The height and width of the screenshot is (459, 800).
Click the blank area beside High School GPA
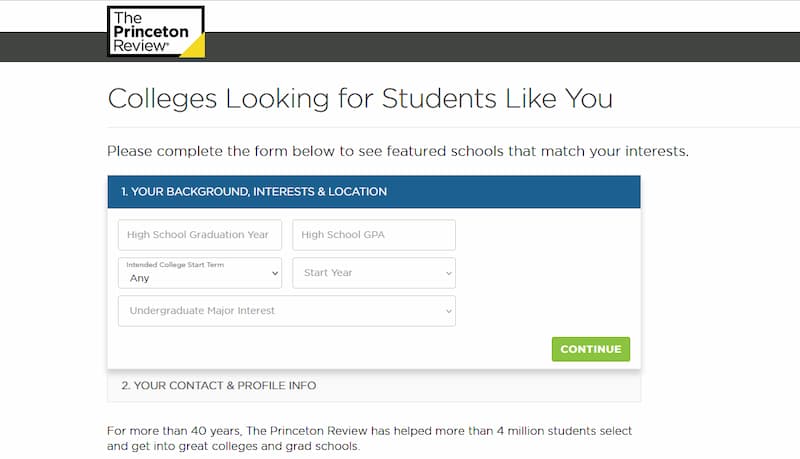pos(547,235)
